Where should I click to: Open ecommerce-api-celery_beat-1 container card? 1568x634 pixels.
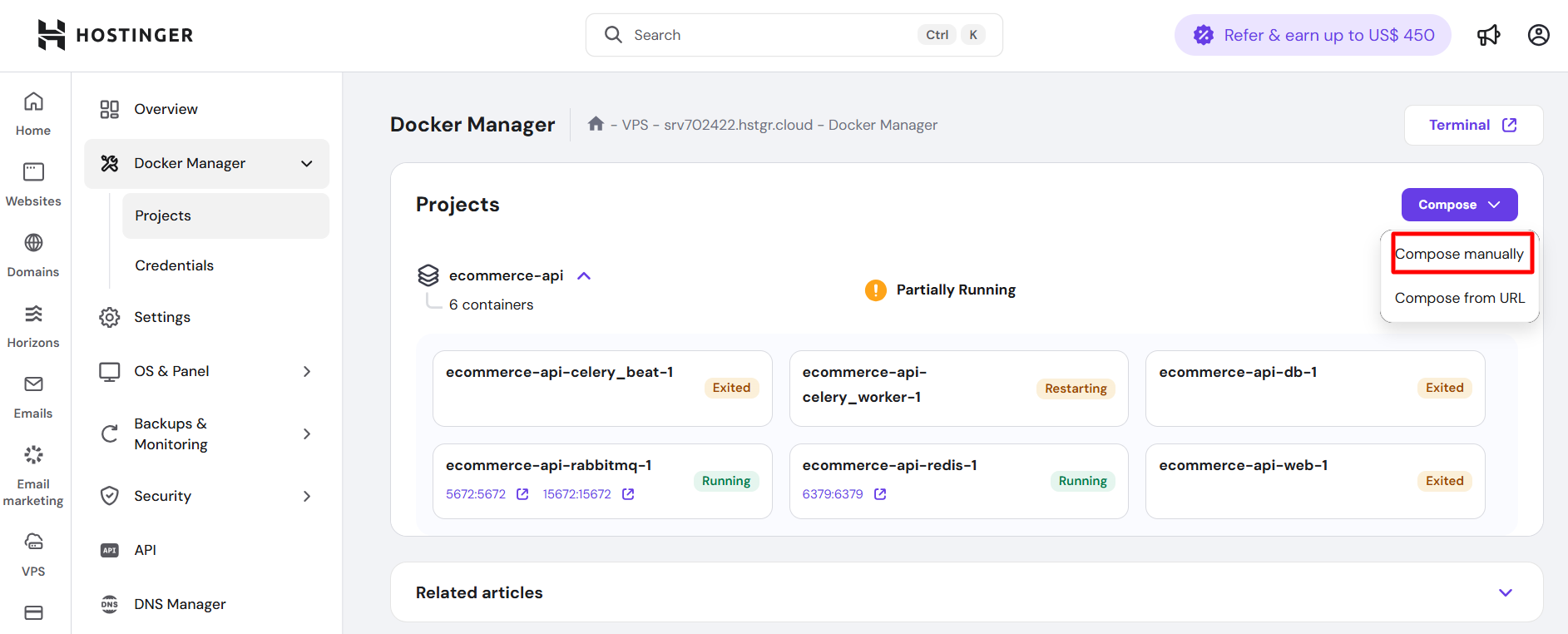pyautogui.click(x=602, y=389)
